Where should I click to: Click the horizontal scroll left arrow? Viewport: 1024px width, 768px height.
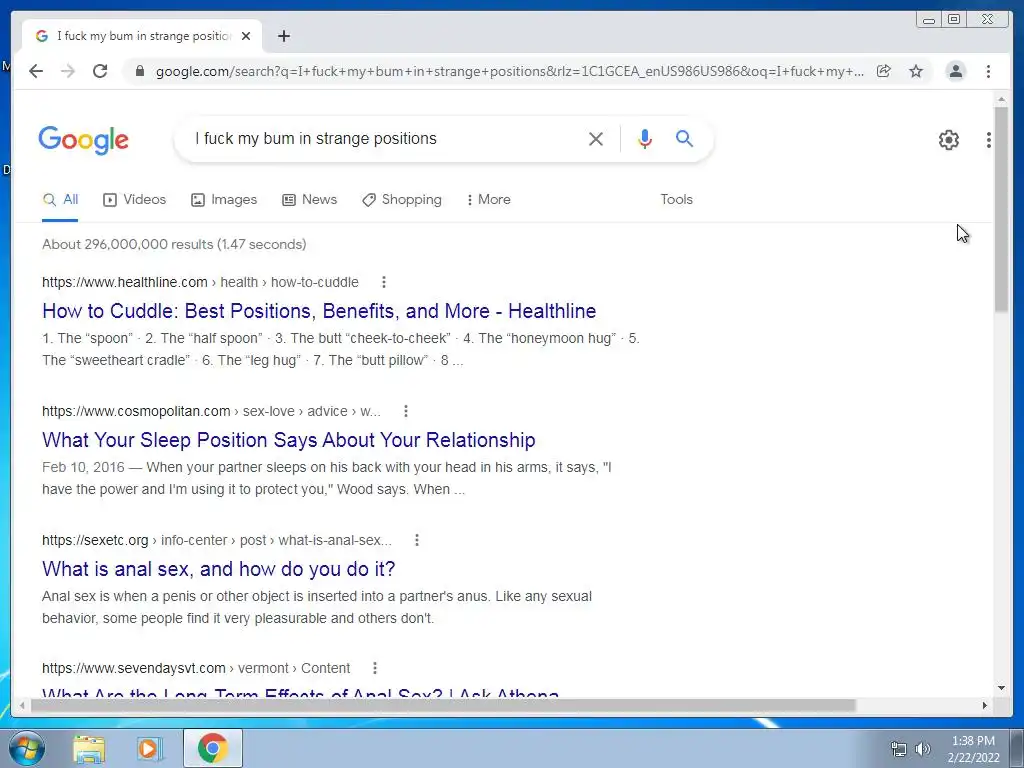(x=22, y=705)
